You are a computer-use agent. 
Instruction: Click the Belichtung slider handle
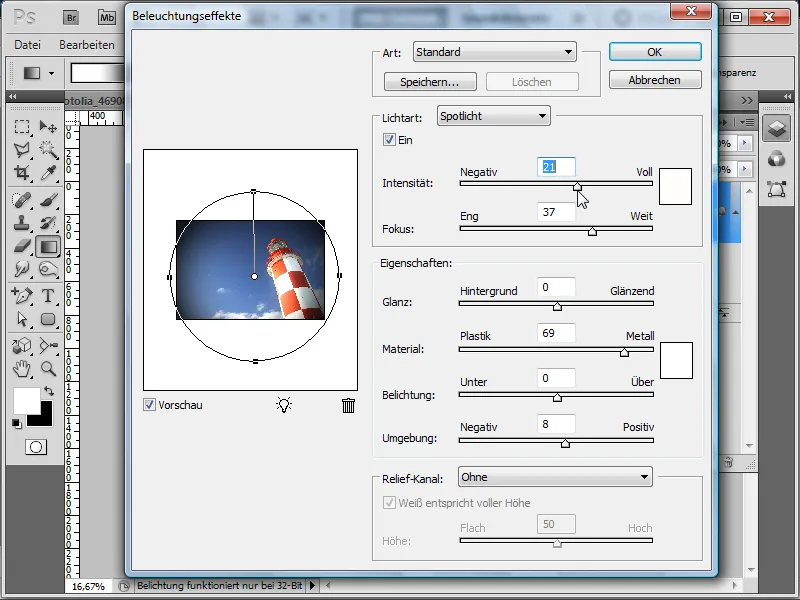(x=557, y=397)
